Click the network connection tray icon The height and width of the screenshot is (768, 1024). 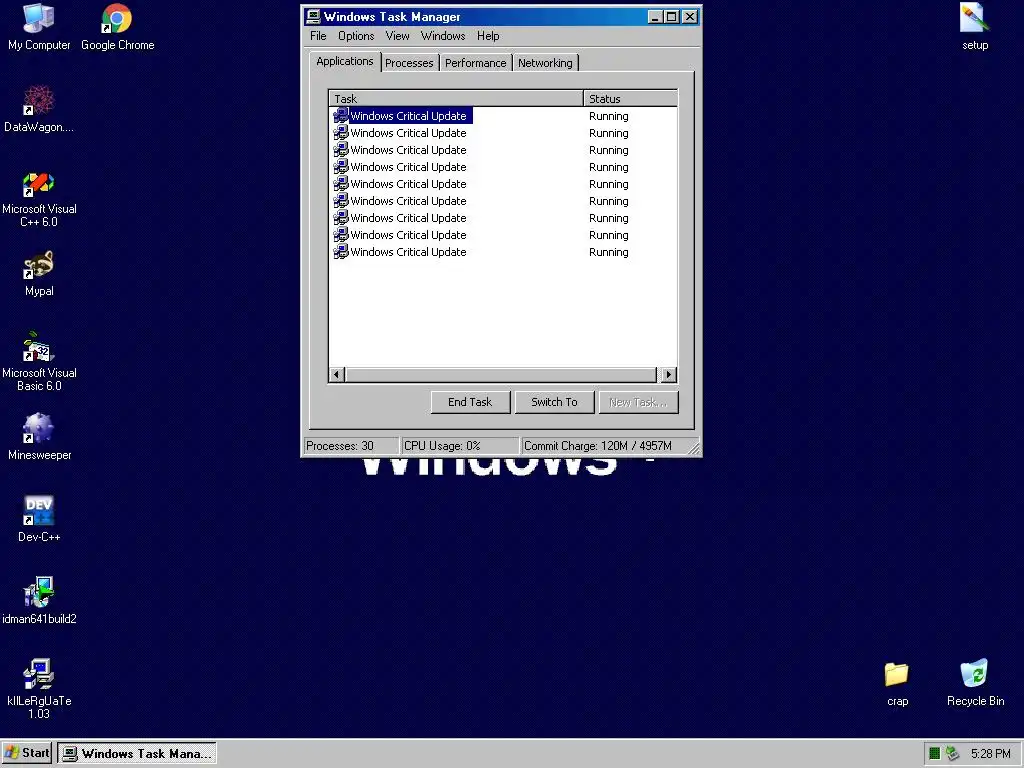tap(952, 754)
